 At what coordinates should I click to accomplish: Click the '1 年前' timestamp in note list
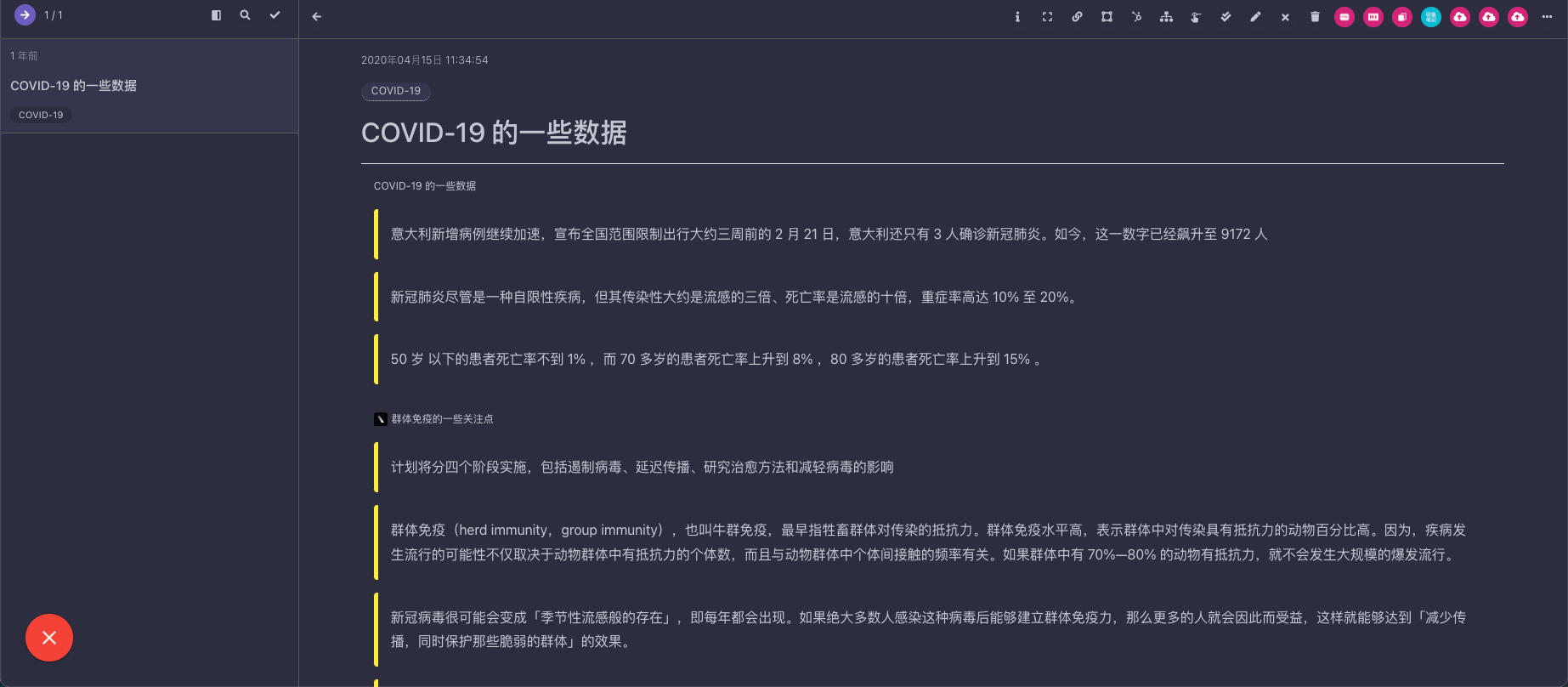[24, 56]
